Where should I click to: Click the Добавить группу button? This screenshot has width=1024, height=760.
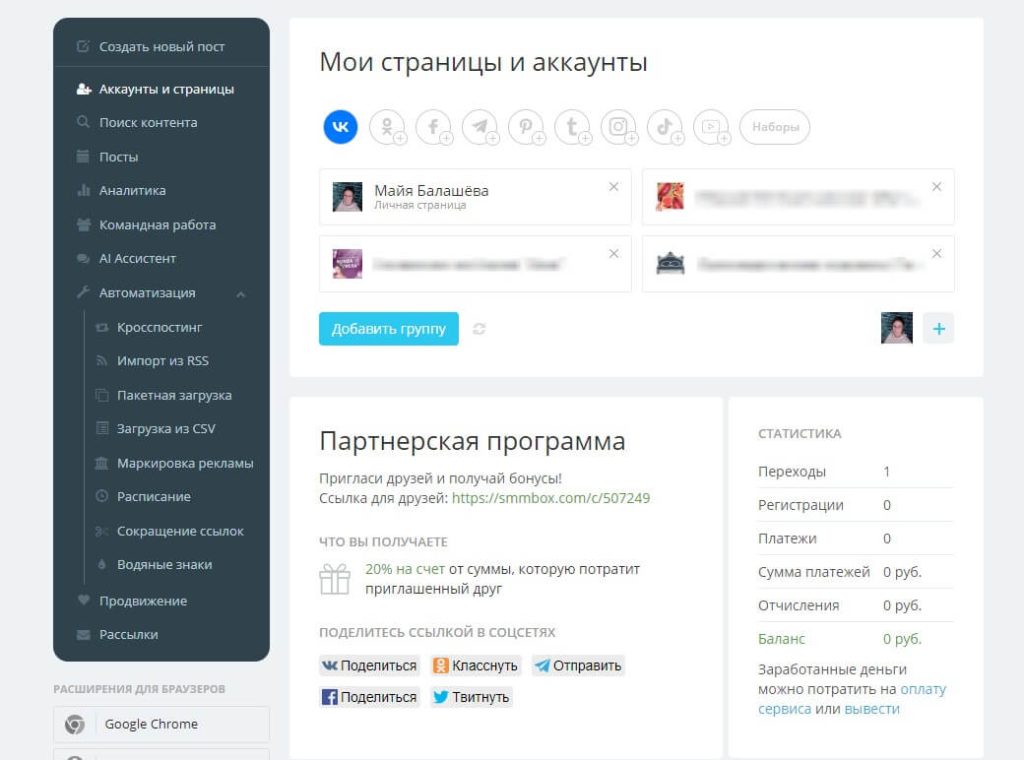coord(388,328)
